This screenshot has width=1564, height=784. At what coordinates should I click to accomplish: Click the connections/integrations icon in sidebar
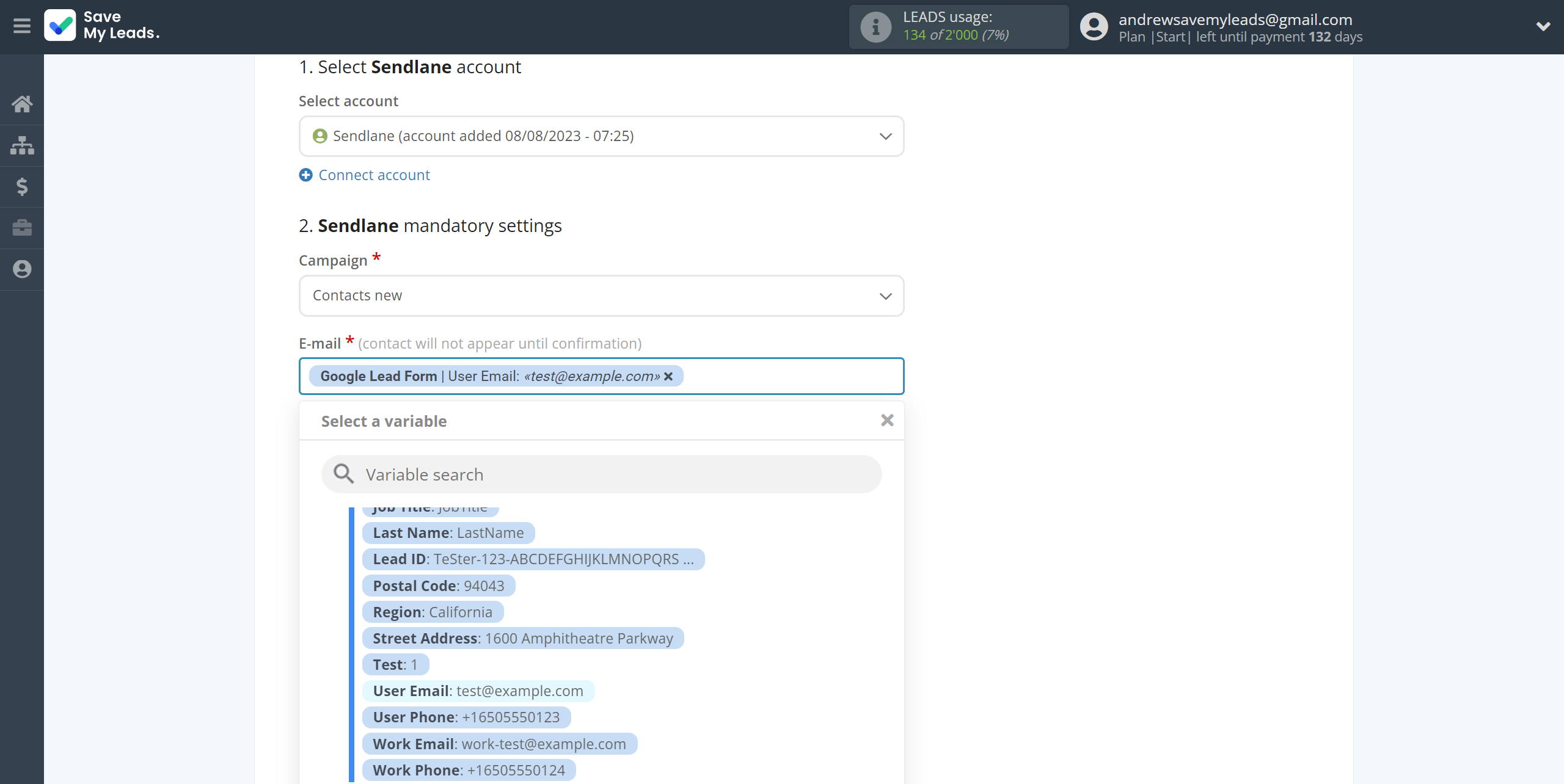22,144
